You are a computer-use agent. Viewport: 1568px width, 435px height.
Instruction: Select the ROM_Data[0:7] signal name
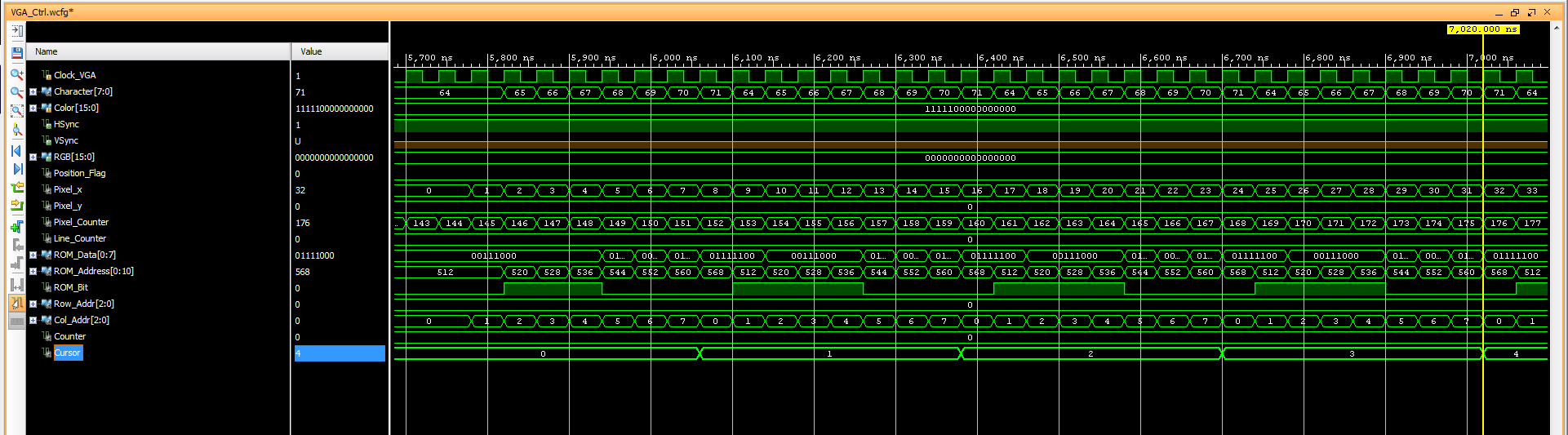[x=85, y=255]
